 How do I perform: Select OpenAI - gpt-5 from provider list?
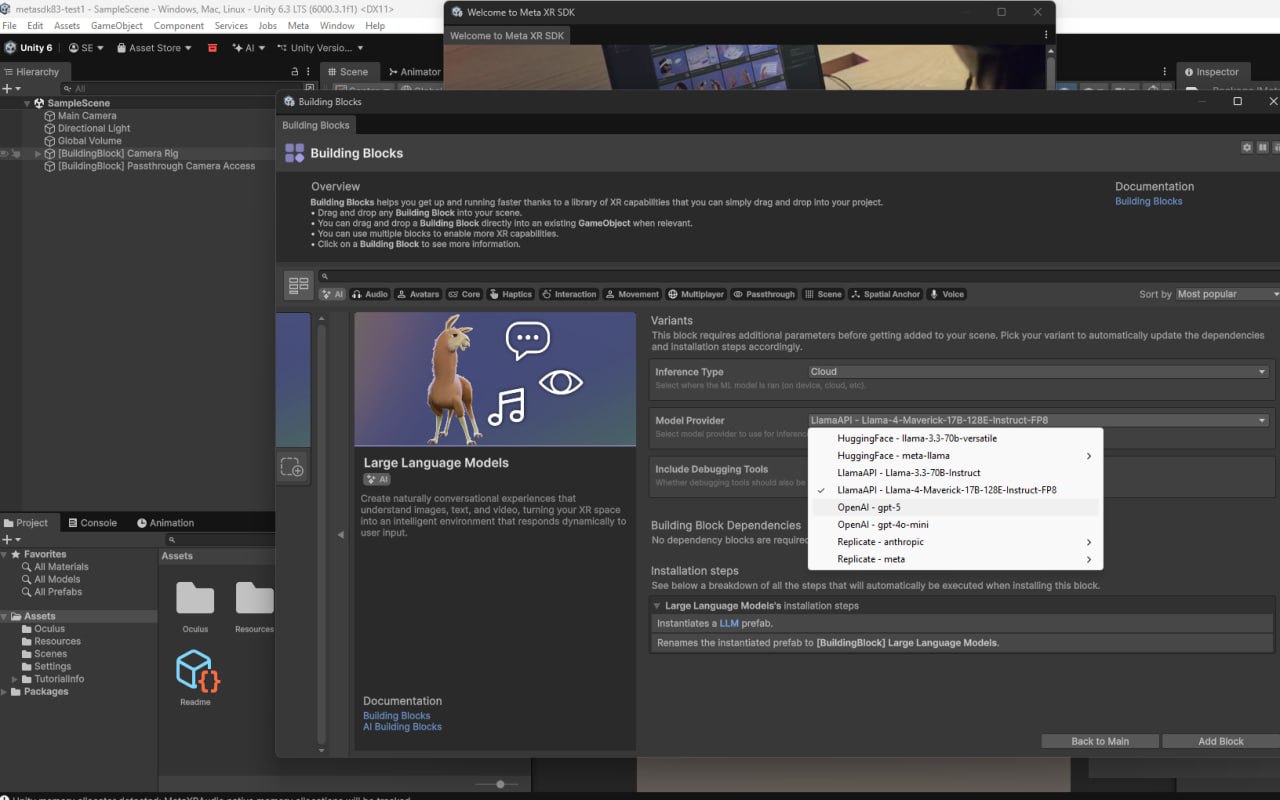869,507
